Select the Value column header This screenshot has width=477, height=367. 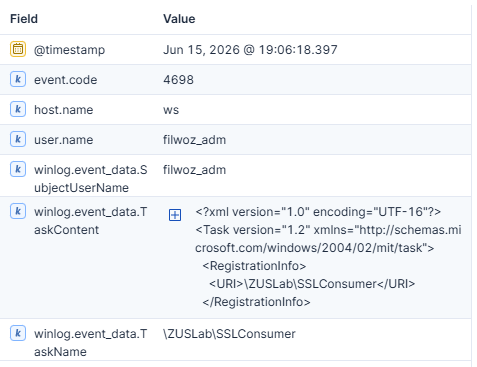click(179, 19)
